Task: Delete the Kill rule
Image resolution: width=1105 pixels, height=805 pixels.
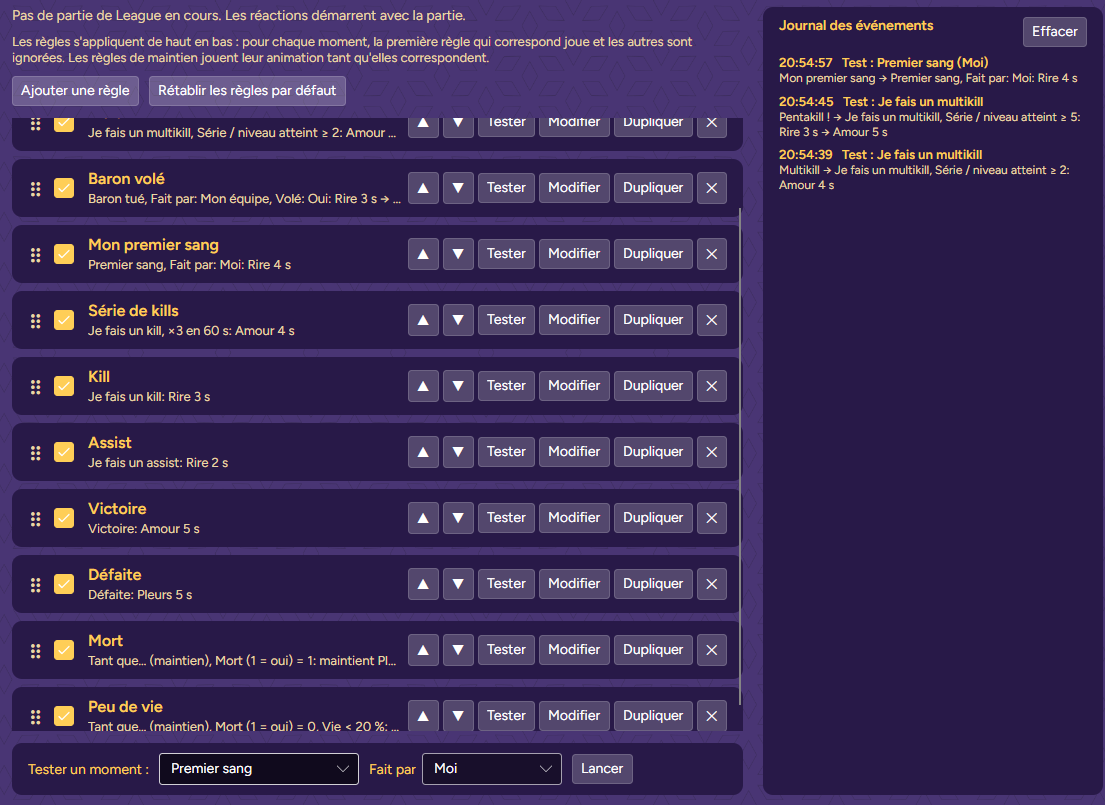Action: pyautogui.click(x=712, y=386)
